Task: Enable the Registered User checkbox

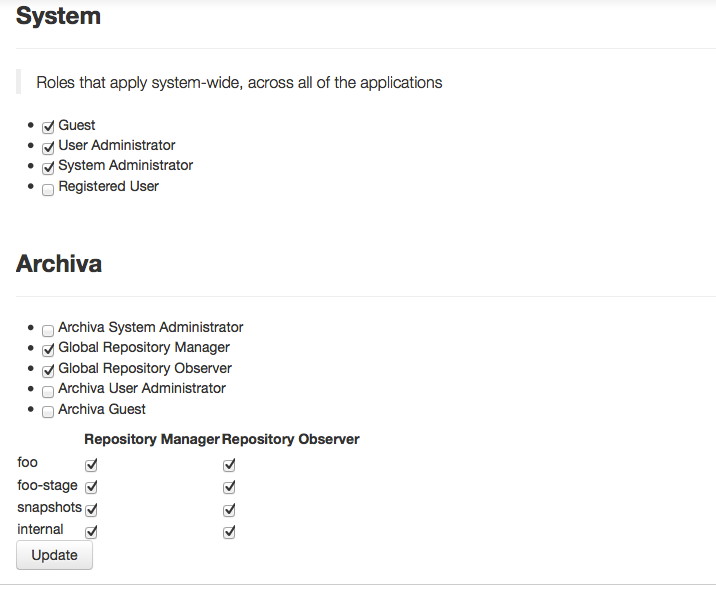Action: pos(48,188)
